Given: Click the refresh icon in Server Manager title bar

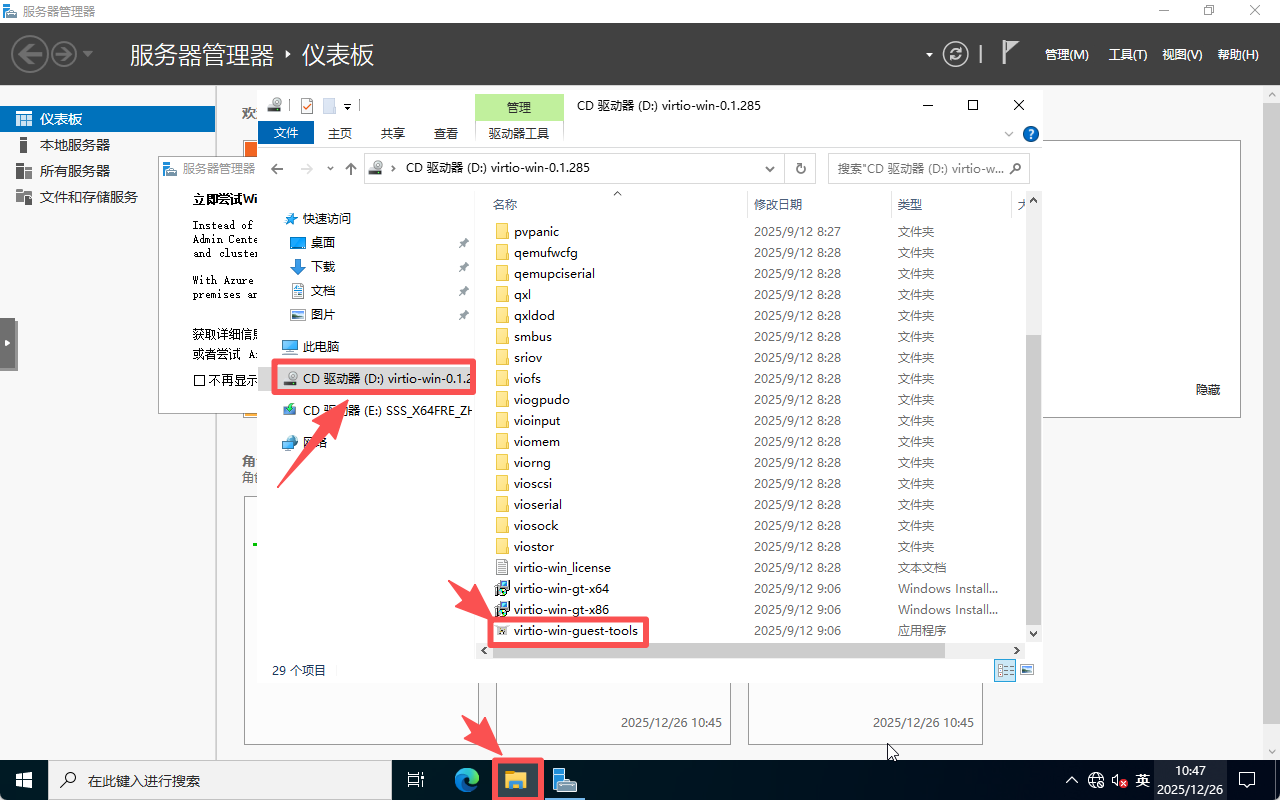Looking at the screenshot, I should 956,54.
